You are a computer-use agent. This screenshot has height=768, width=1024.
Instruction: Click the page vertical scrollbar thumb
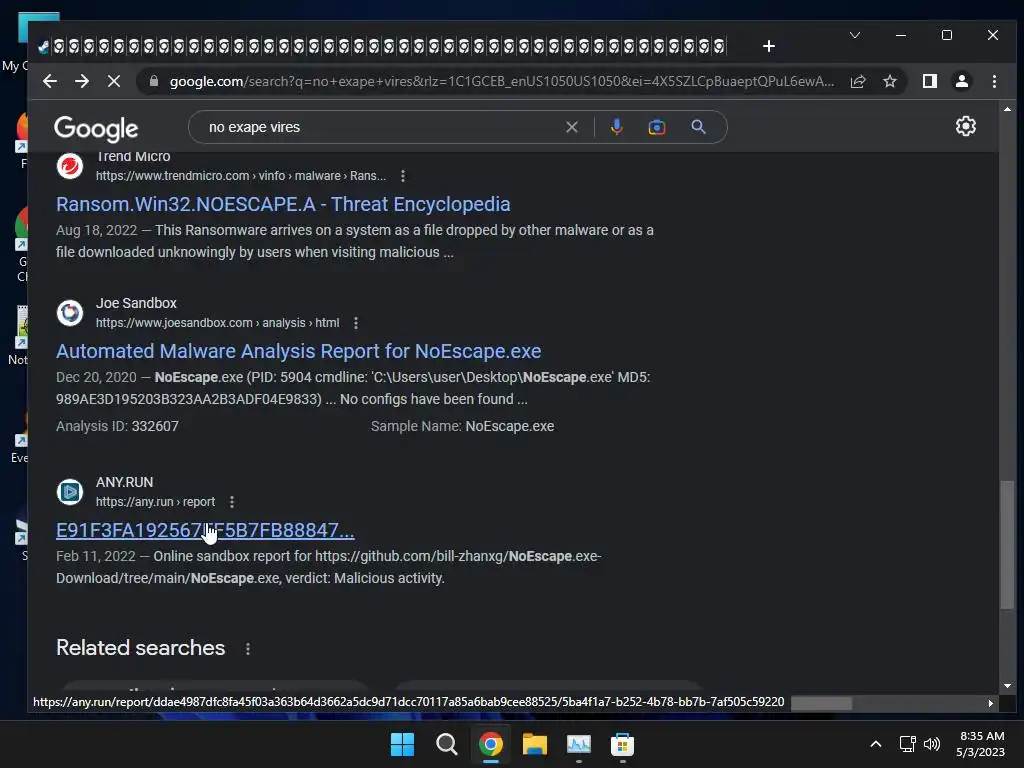click(1007, 545)
